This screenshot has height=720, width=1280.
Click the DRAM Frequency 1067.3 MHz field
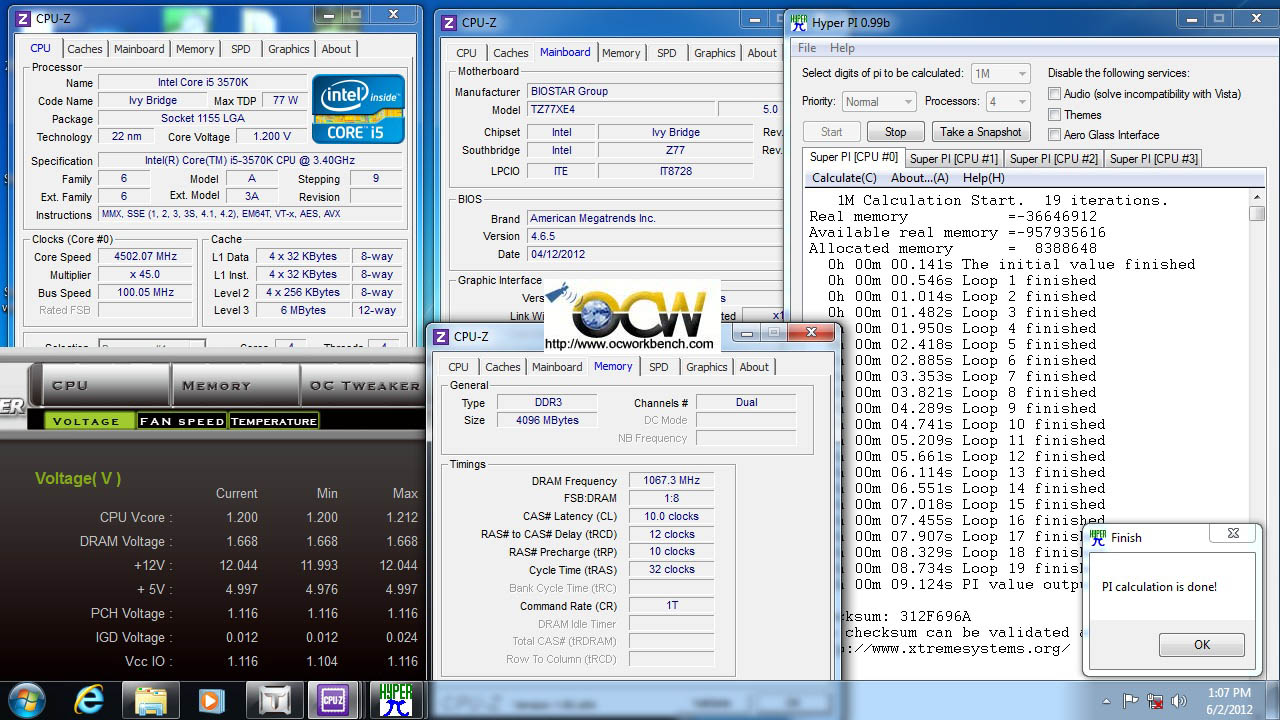pyautogui.click(x=672, y=481)
